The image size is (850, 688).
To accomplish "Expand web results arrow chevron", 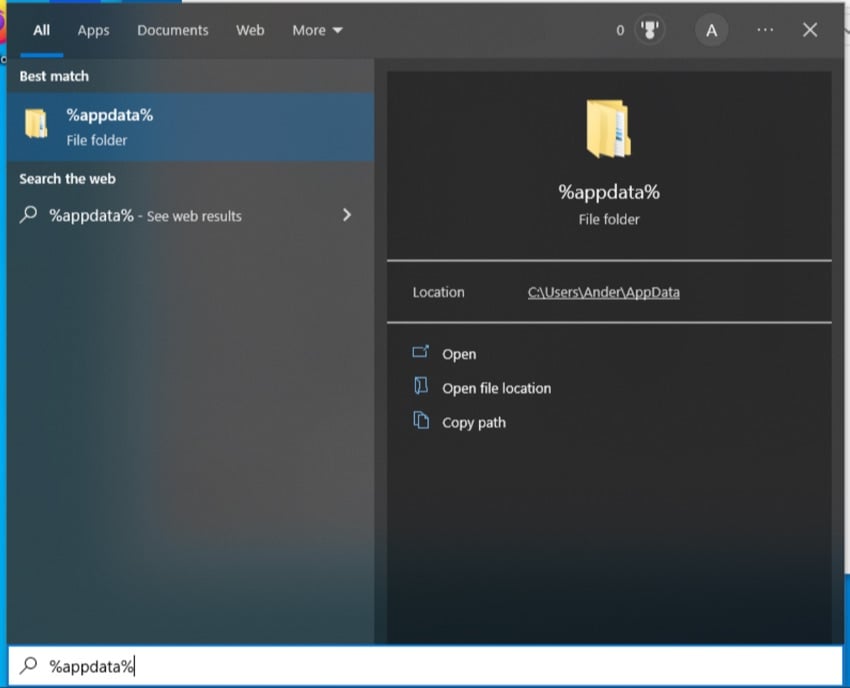I will click(x=347, y=215).
